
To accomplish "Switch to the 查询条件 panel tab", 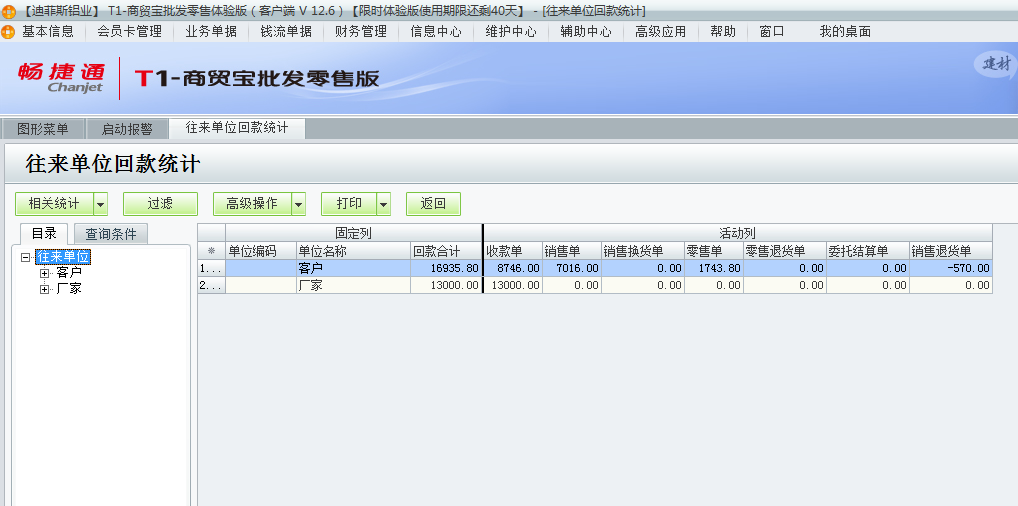I will tap(111, 234).
